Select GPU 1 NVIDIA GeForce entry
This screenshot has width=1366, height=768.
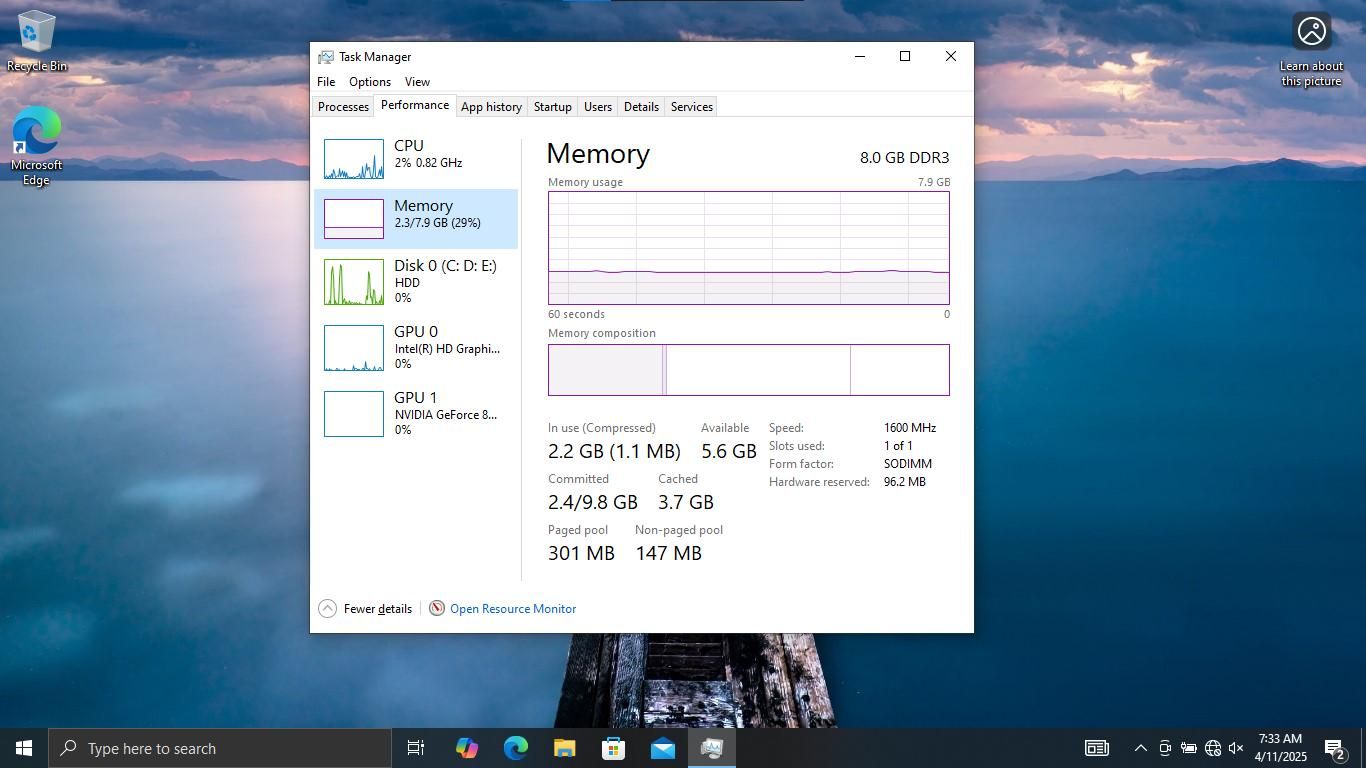click(x=416, y=414)
